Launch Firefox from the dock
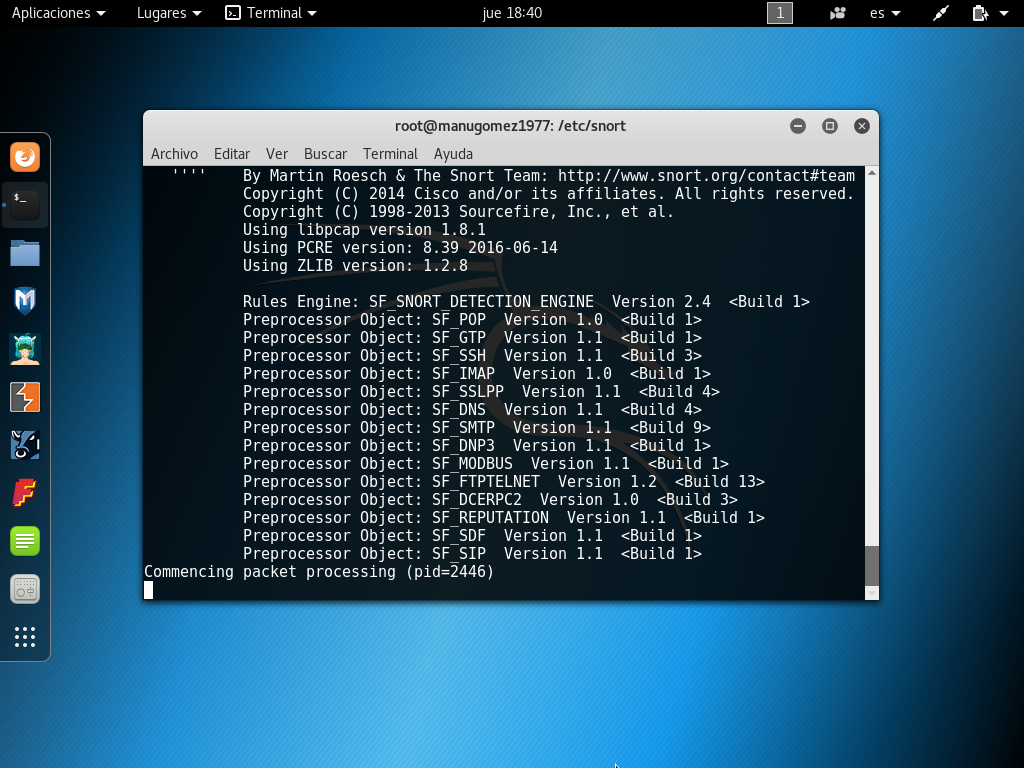The width and height of the screenshot is (1024, 768). point(24,157)
